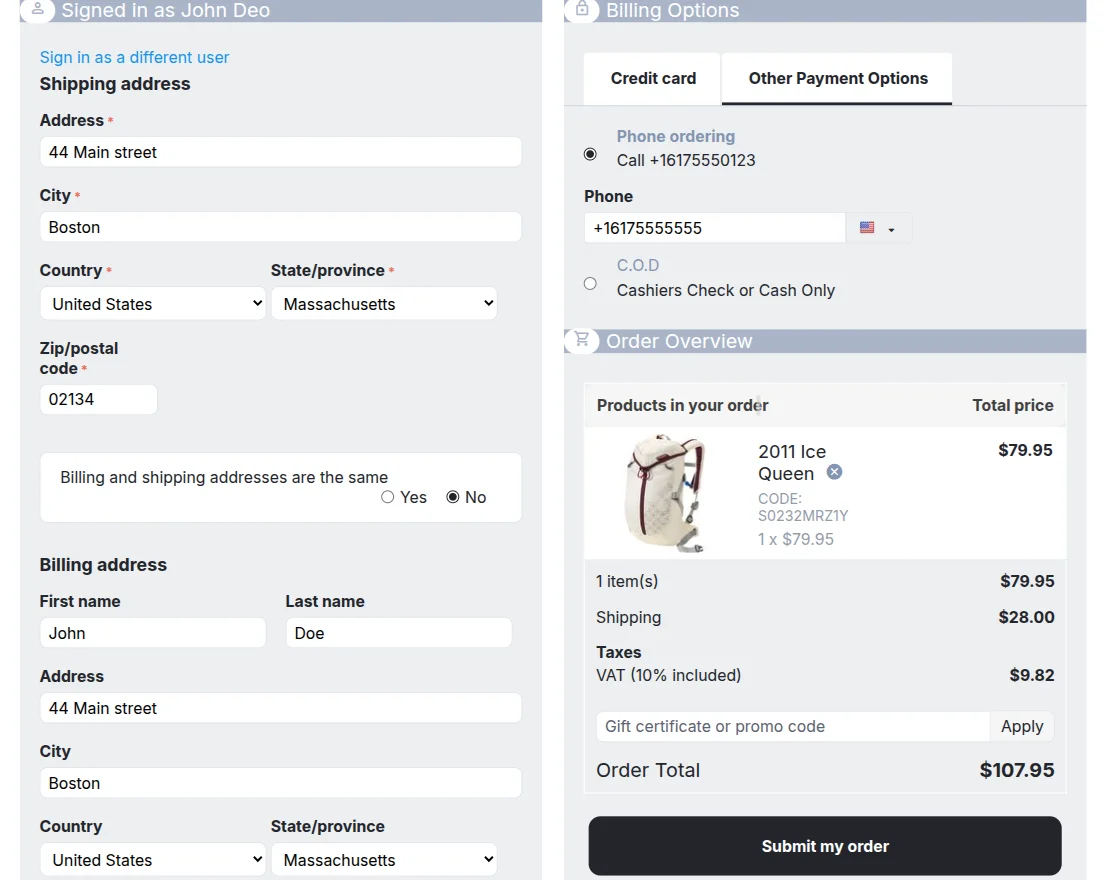Remove 2011 Ice Queen using the x icon
This screenshot has height=880, width=1120.
pos(834,472)
